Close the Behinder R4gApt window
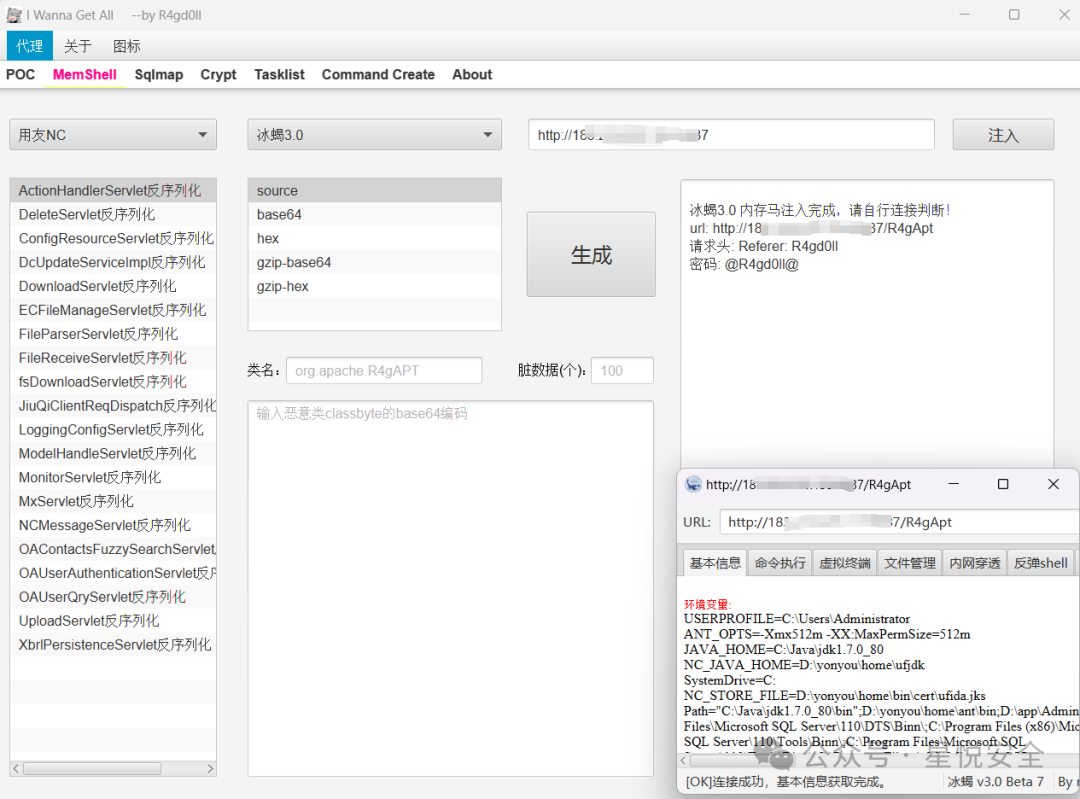Screen dimensions: 1080x799 click(x=1053, y=484)
